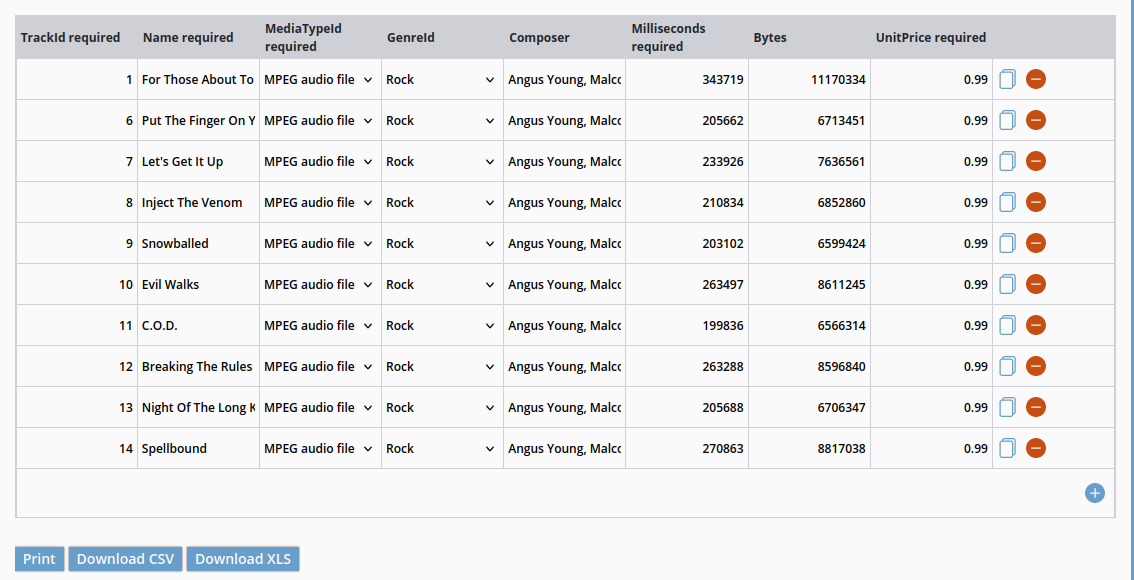The height and width of the screenshot is (580, 1134).
Task: Remove the Evil Walks track row
Action: coord(1036,284)
